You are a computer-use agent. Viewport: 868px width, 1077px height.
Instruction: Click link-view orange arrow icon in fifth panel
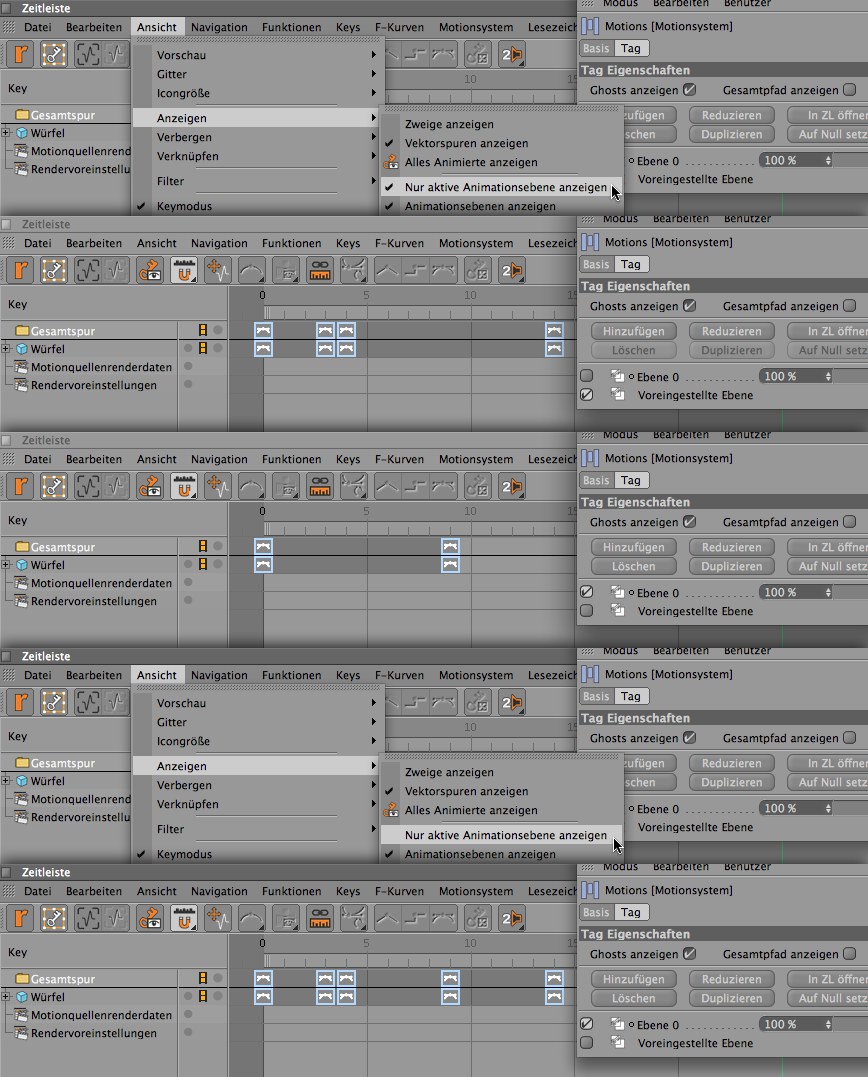pyautogui.click(x=150, y=919)
